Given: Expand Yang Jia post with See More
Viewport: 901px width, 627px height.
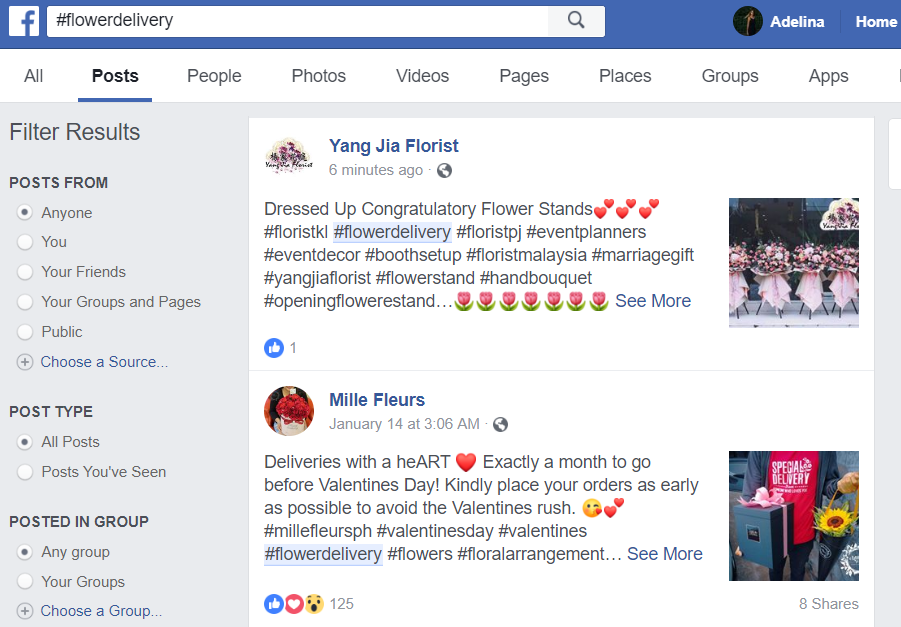Looking at the screenshot, I should 653,301.
